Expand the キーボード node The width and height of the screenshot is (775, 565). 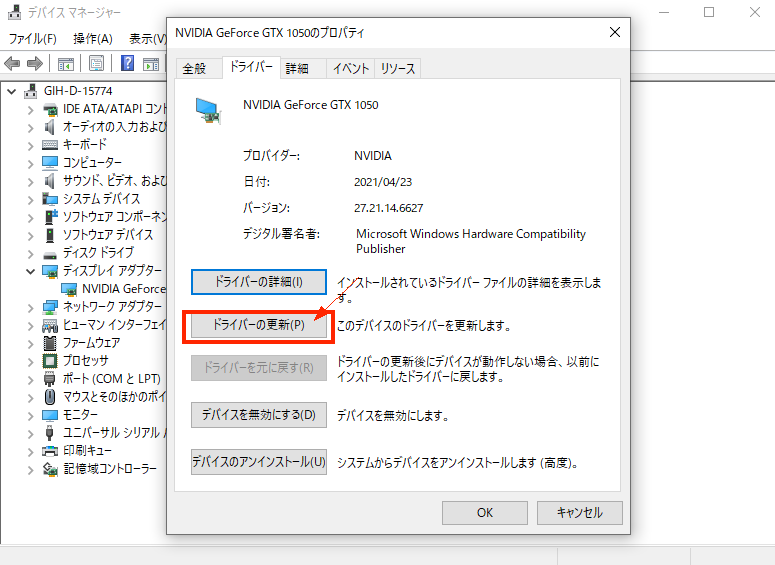(x=31, y=146)
